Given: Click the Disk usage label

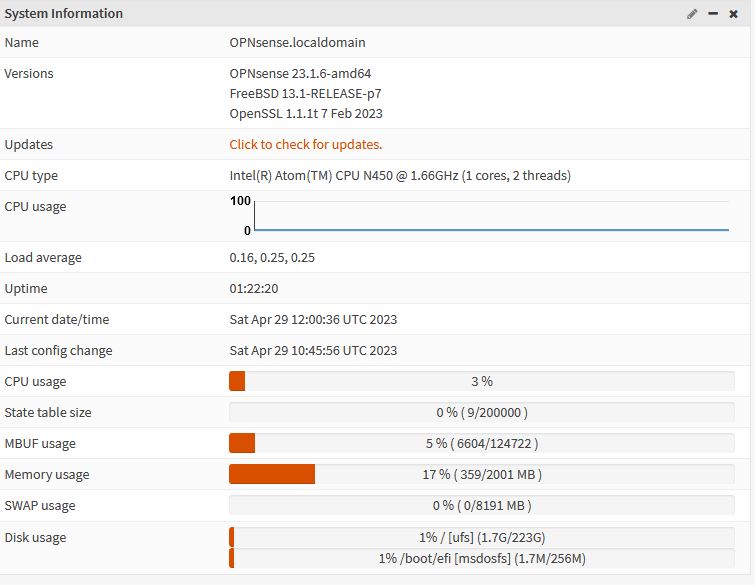Looking at the screenshot, I should pyautogui.click(x=35, y=537).
